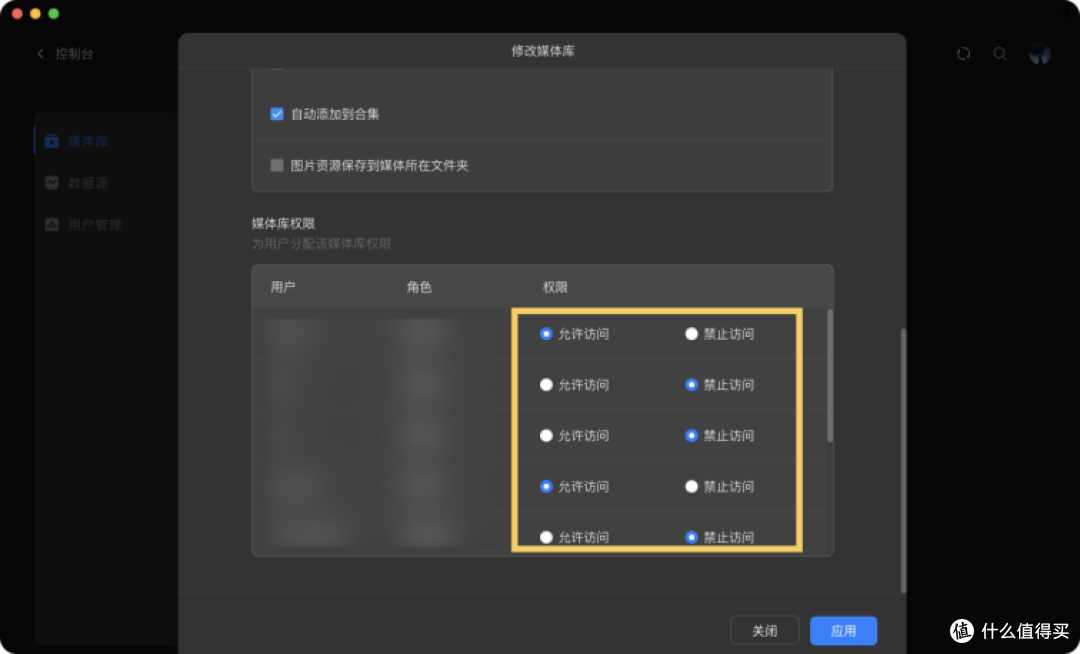
Task: Click the green macOS fullscreen button
Action: click(x=54, y=14)
